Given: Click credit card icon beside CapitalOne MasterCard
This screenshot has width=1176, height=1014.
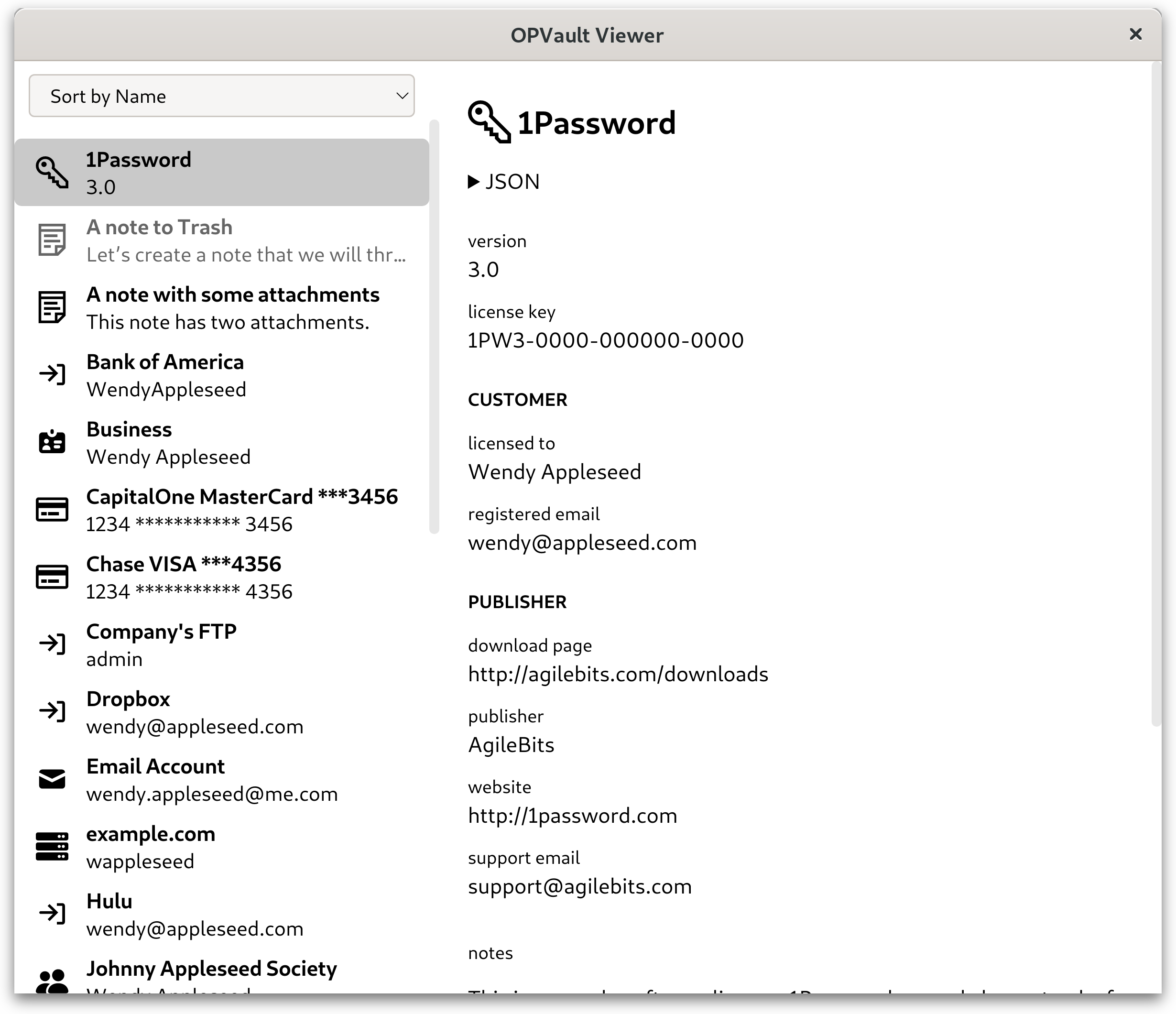Looking at the screenshot, I should coord(52,509).
